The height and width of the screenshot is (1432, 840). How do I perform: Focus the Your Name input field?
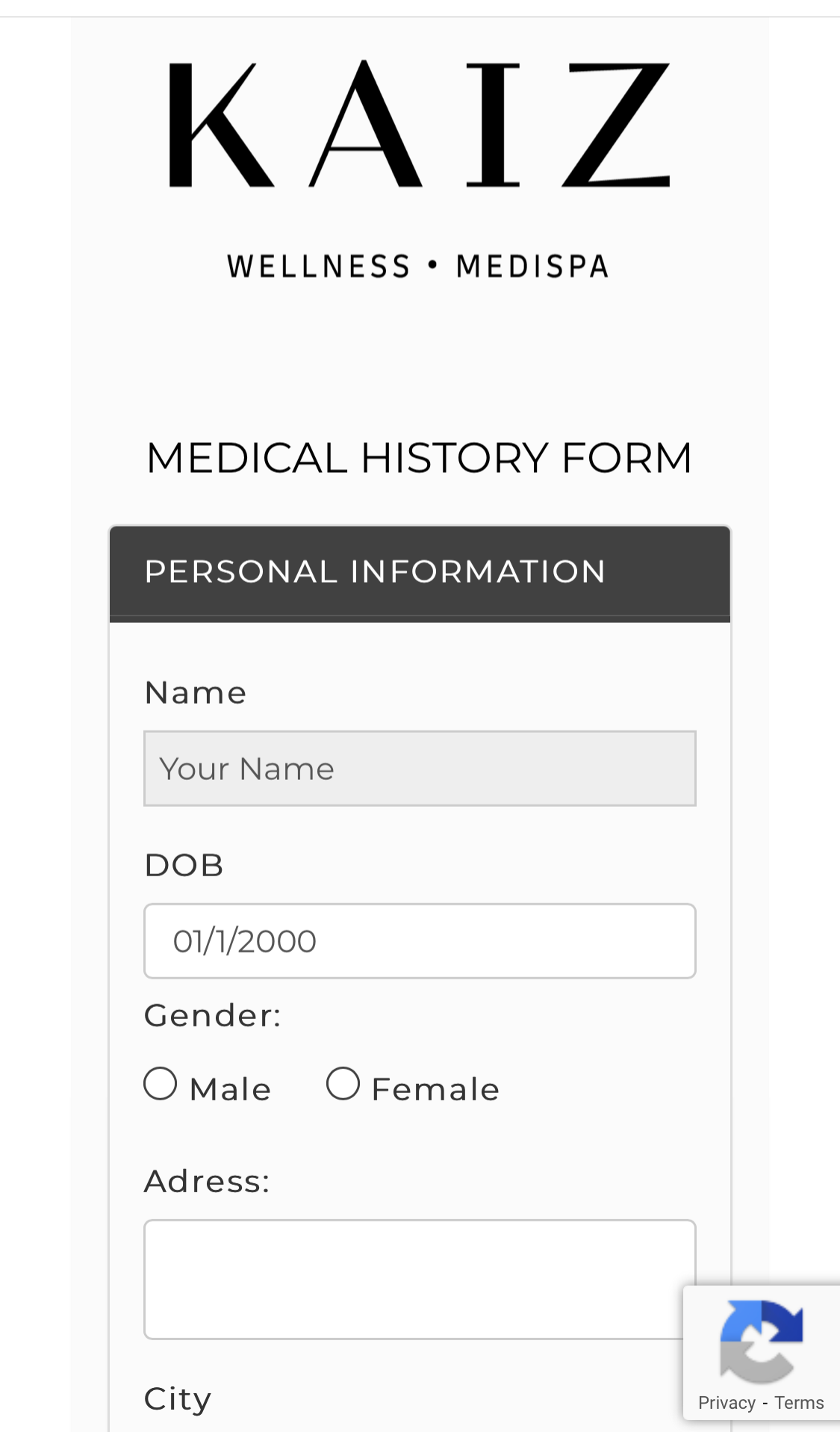pos(420,768)
